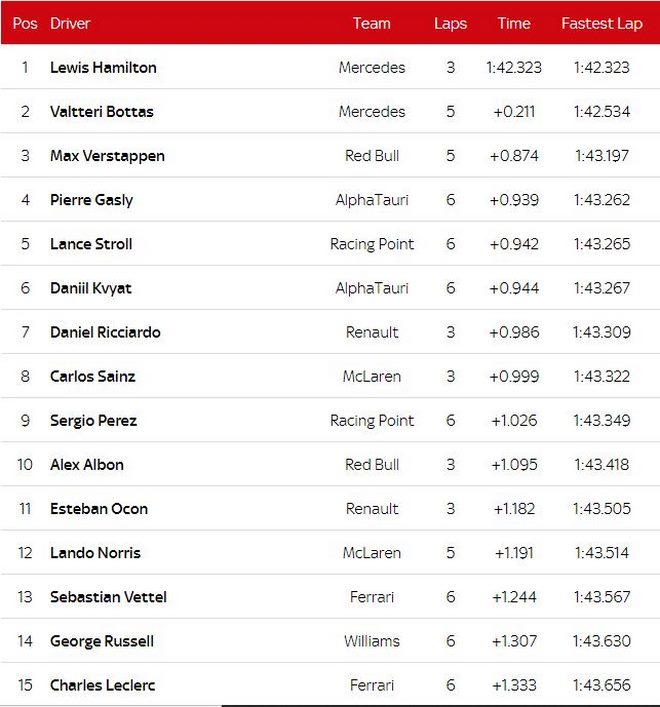This screenshot has width=660, height=707.
Task: Select the Fastest Lap column header
Action: tap(602, 23)
